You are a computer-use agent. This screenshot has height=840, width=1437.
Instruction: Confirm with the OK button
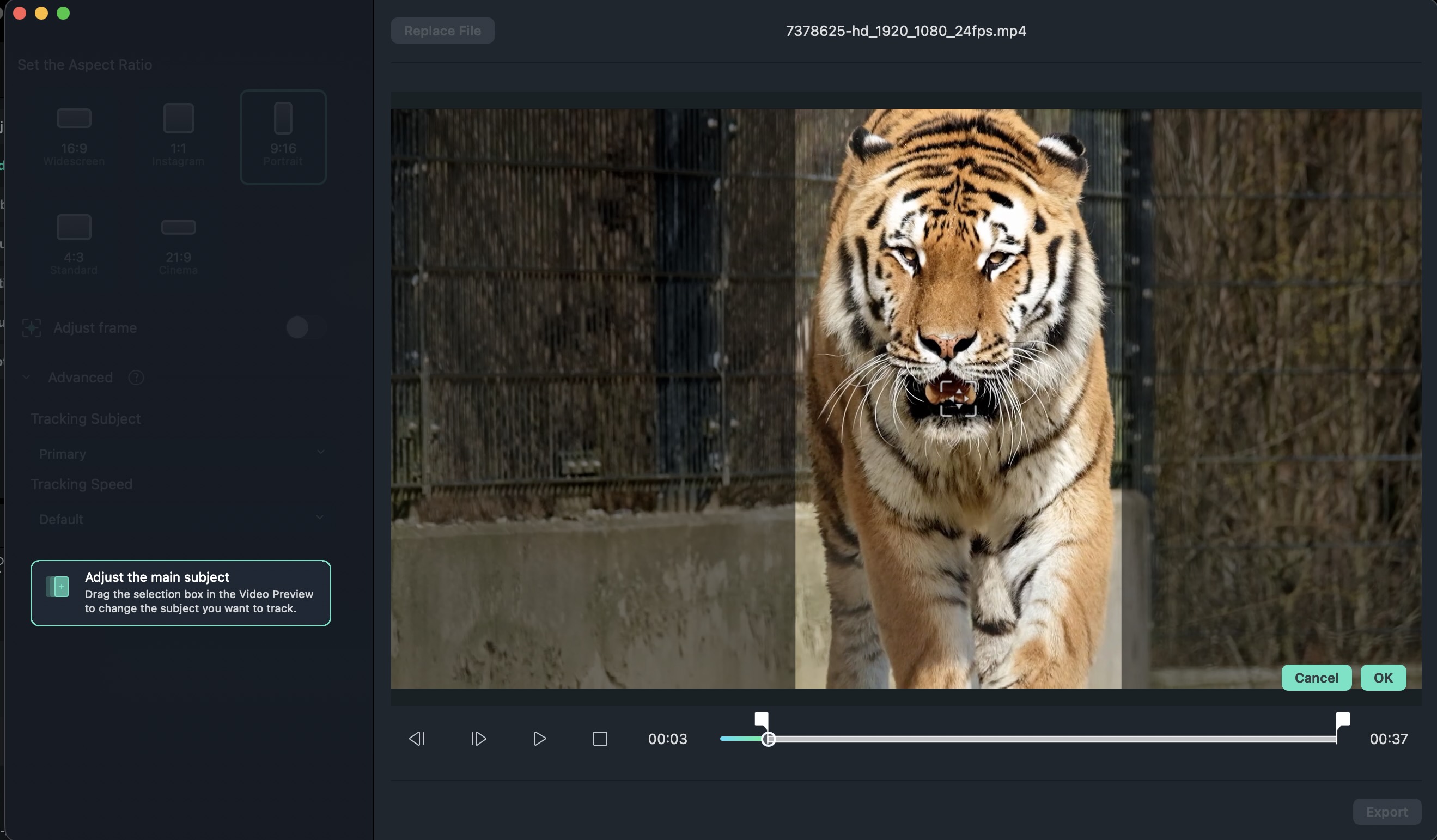[1383, 678]
